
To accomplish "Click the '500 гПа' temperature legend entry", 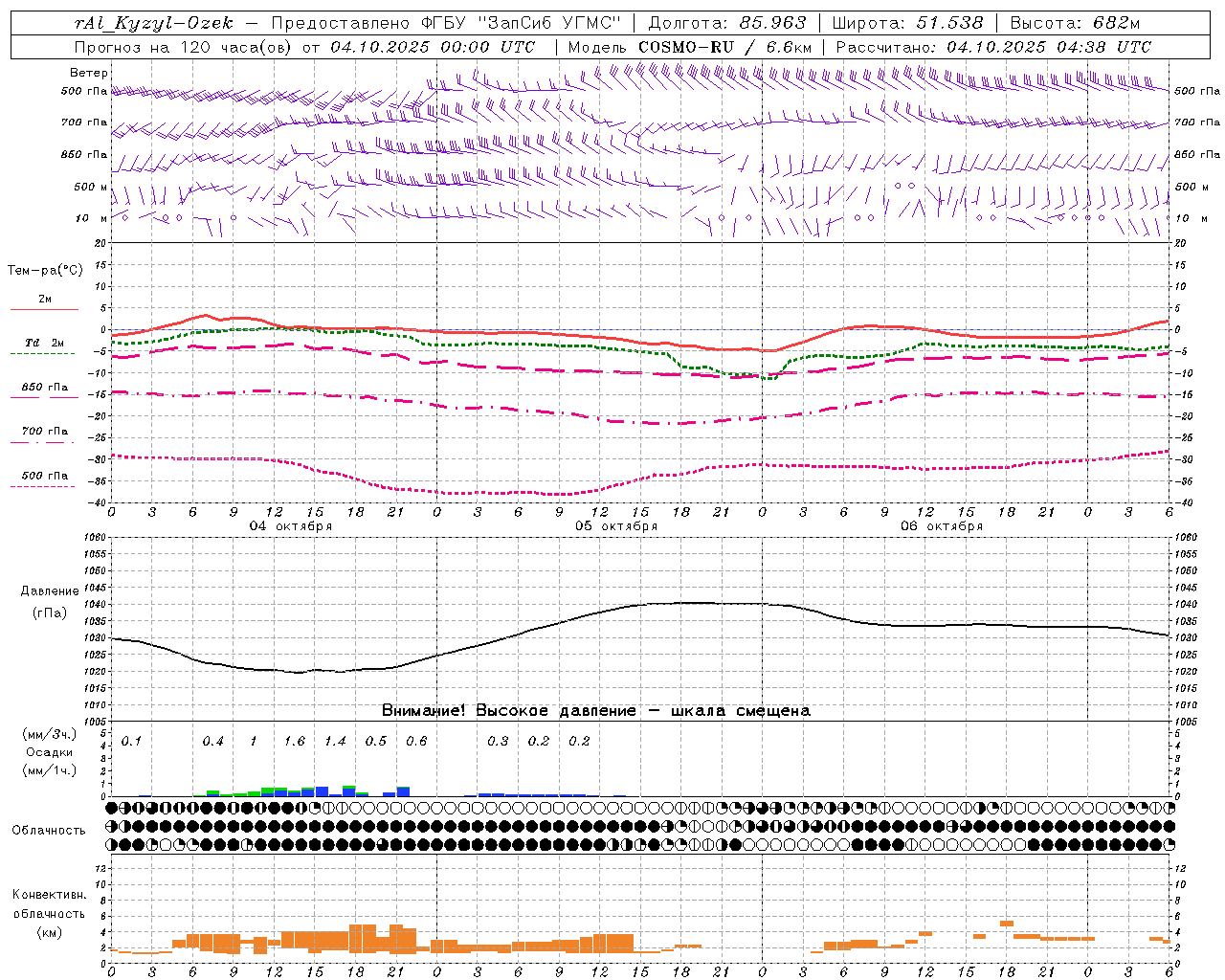I will point(44,476).
